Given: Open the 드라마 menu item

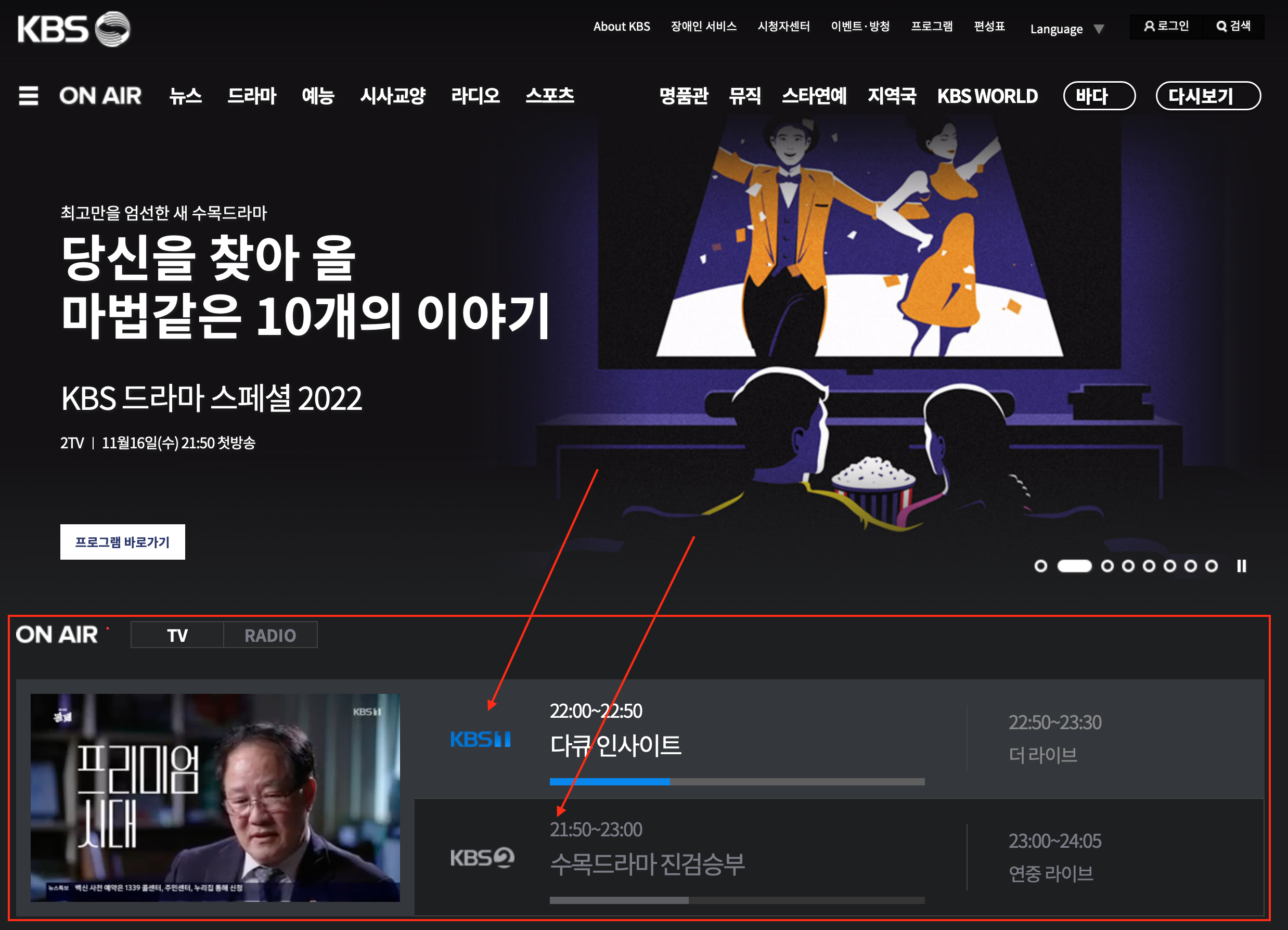Looking at the screenshot, I should click(x=252, y=95).
